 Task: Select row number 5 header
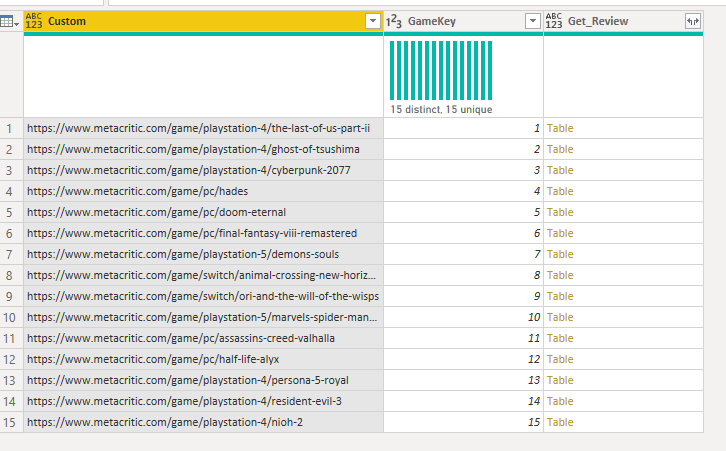pyautogui.click(x=11, y=212)
